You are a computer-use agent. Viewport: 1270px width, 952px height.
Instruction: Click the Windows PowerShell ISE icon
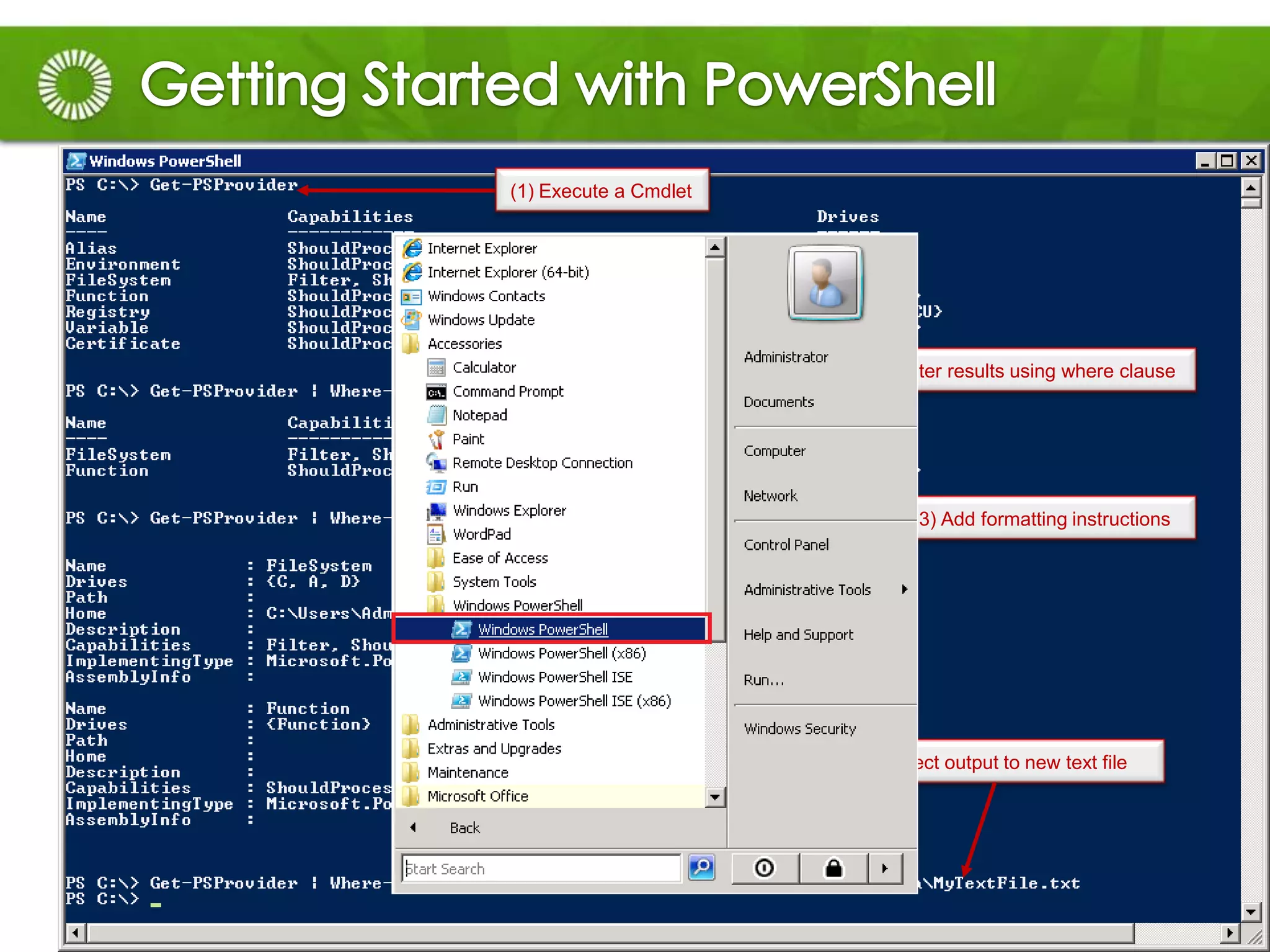[462, 677]
